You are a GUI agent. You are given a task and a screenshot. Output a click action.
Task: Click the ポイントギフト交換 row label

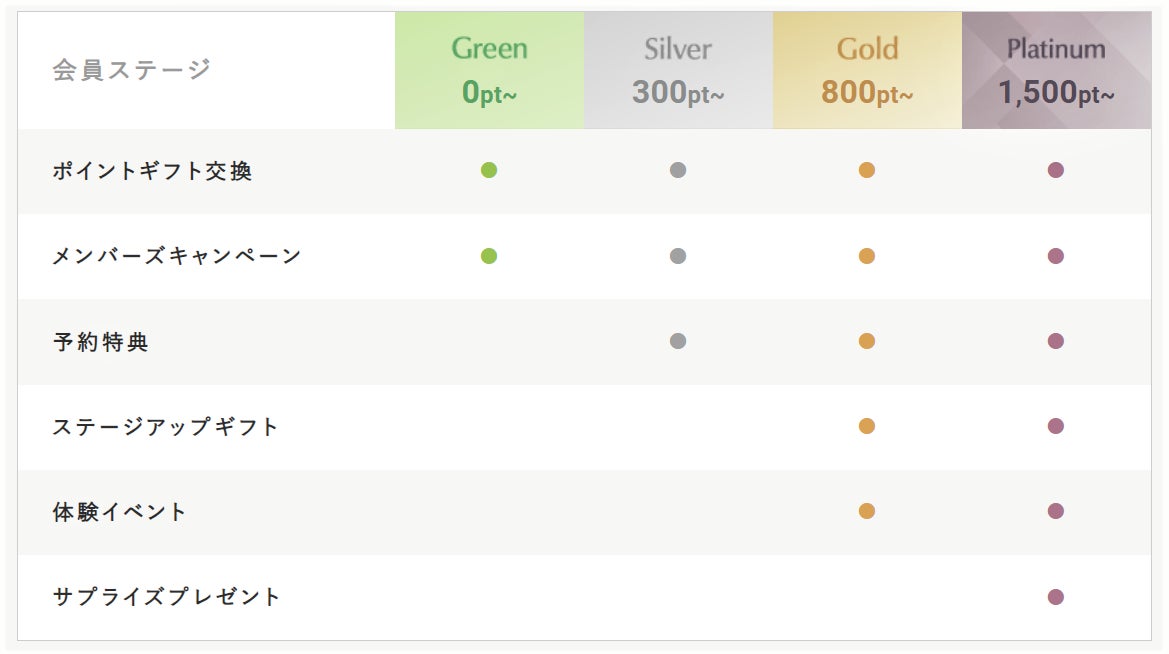click(x=152, y=171)
